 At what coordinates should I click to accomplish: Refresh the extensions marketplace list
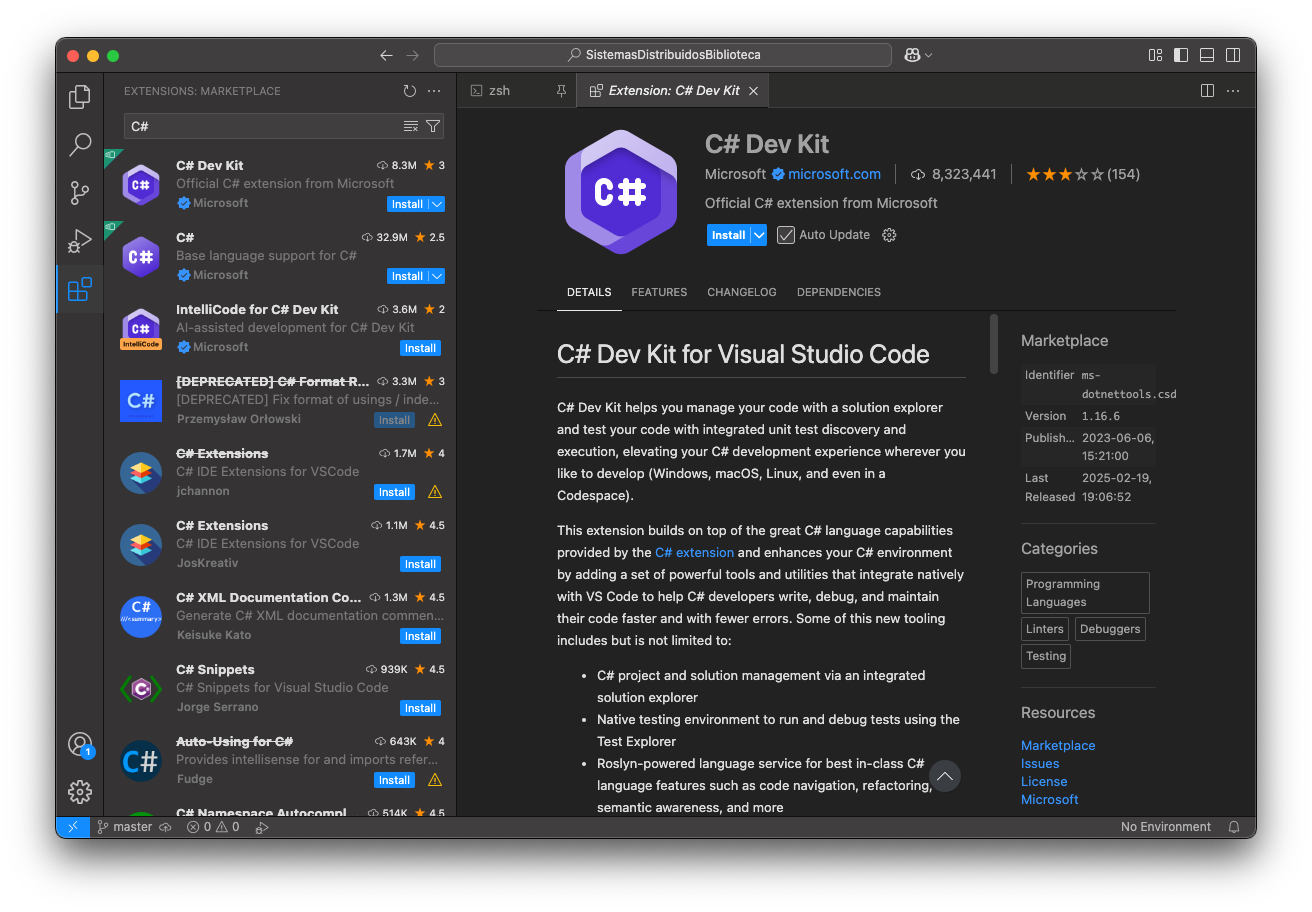[409, 91]
